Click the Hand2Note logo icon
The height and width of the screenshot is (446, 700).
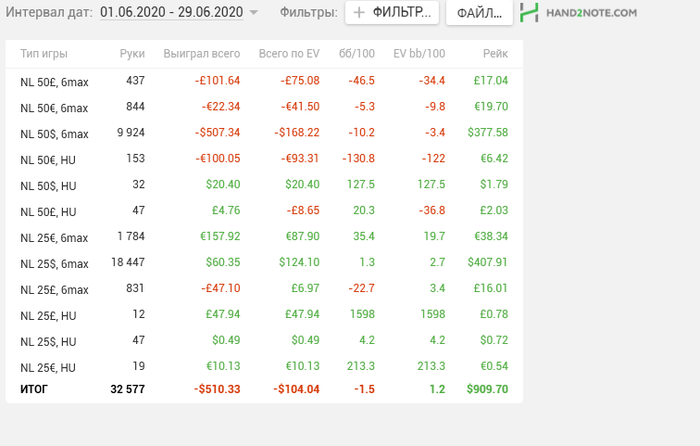pyautogui.click(x=530, y=13)
